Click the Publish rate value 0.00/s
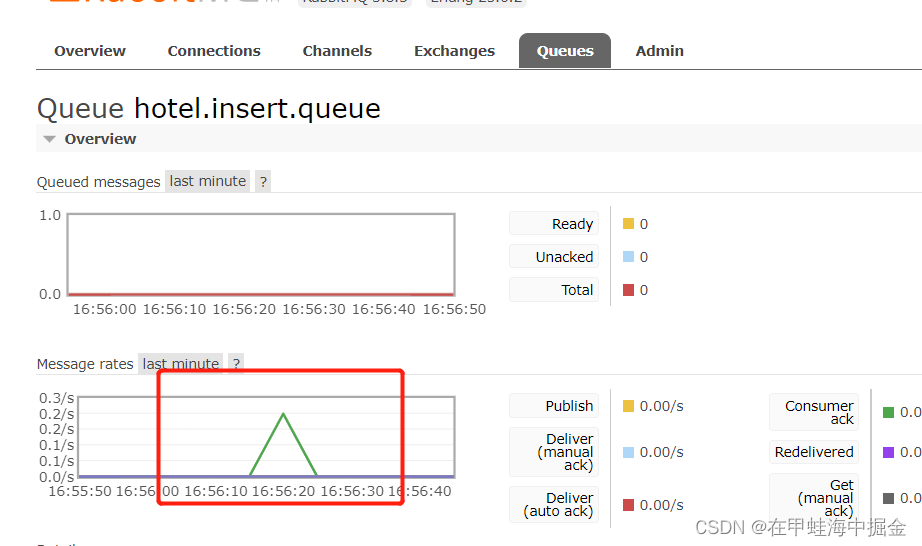922x546 pixels. pos(662,406)
